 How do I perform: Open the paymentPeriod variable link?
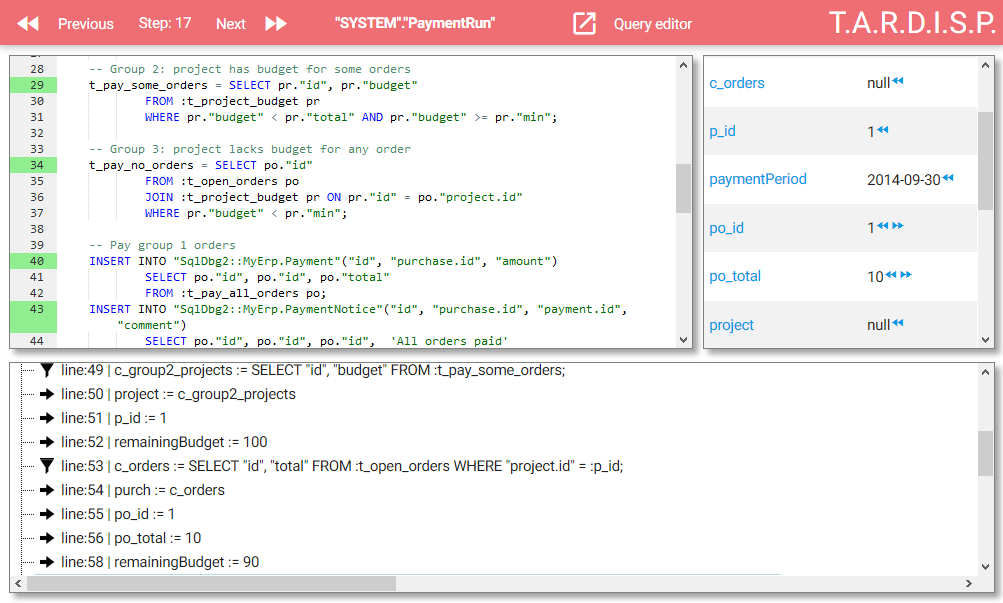tap(757, 179)
